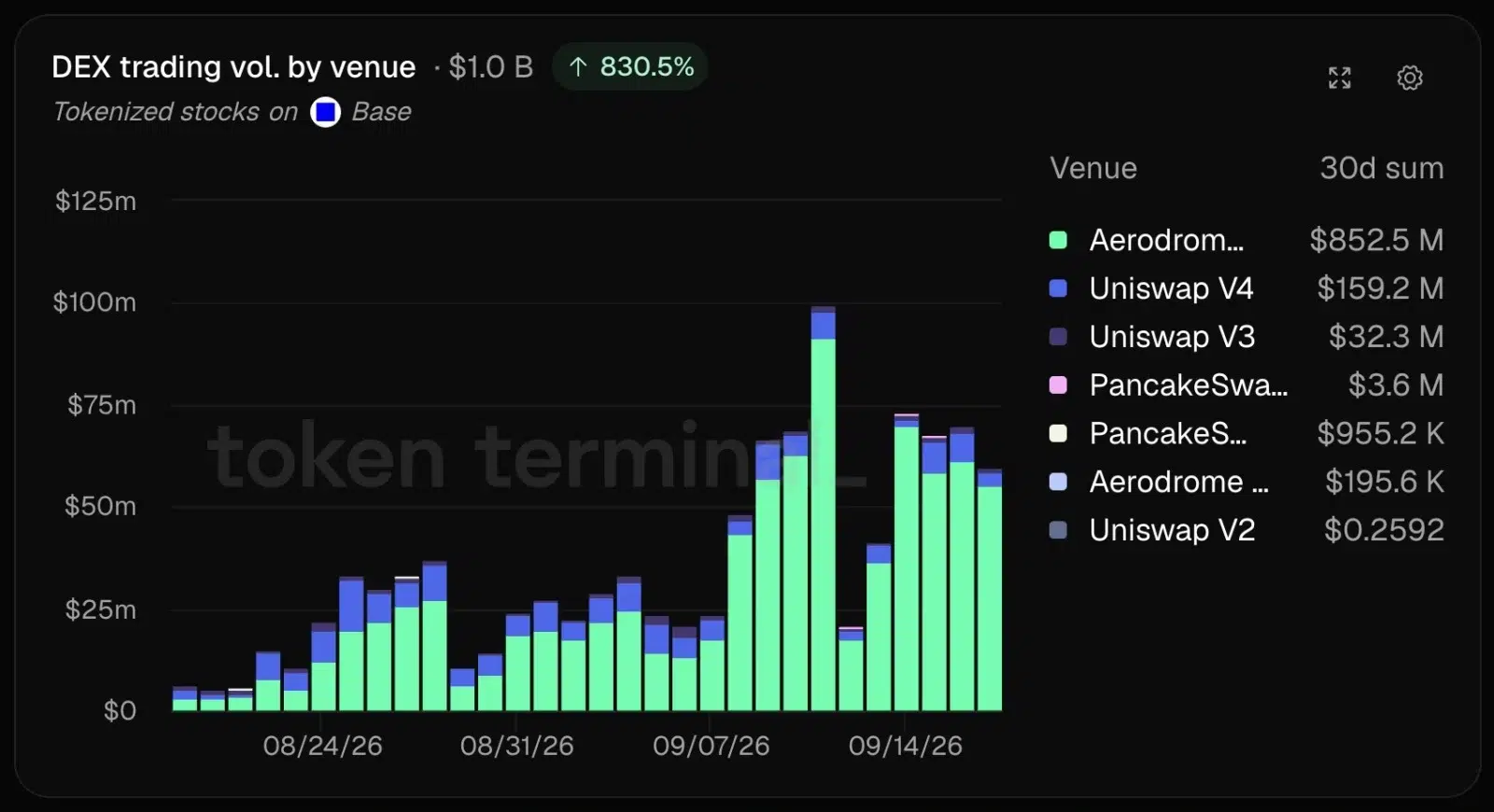Click the $159.2 M value
Image resolution: width=1494 pixels, height=812 pixels.
pyautogui.click(x=1380, y=288)
